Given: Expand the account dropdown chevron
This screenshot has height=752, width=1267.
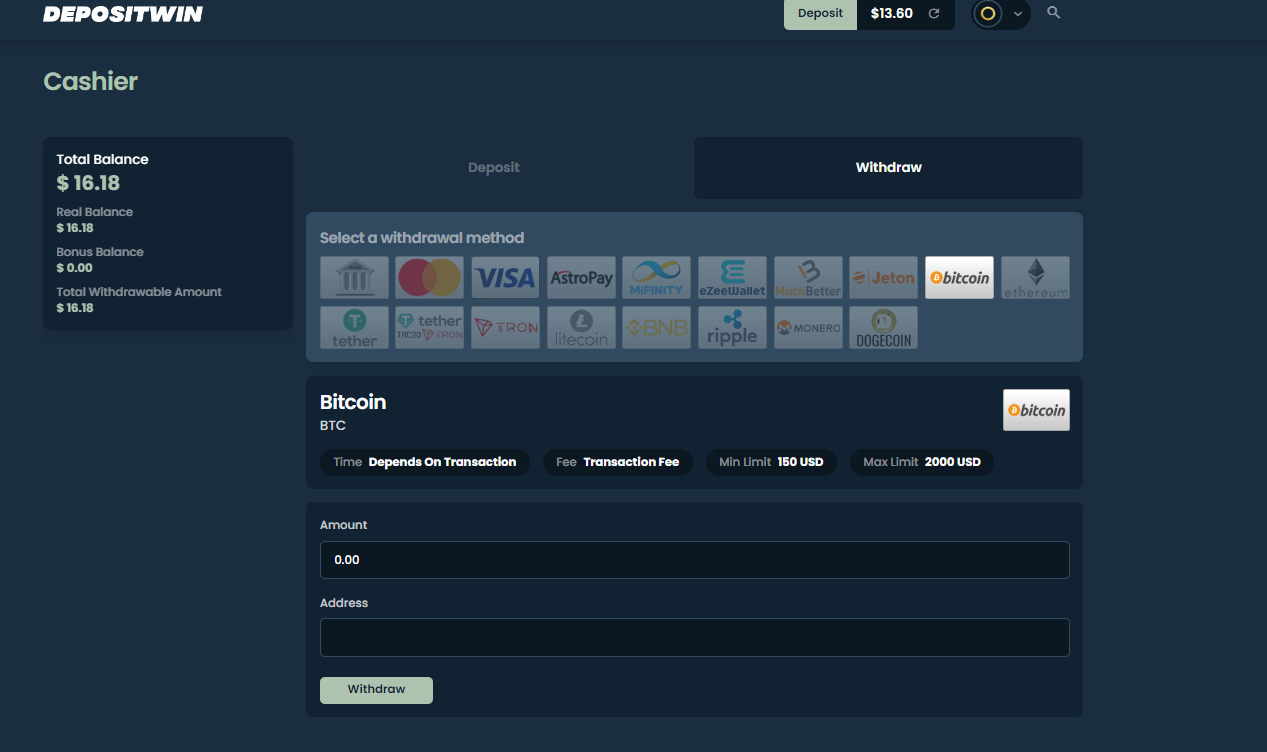Looking at the screenshot, I should (1017, 14).
